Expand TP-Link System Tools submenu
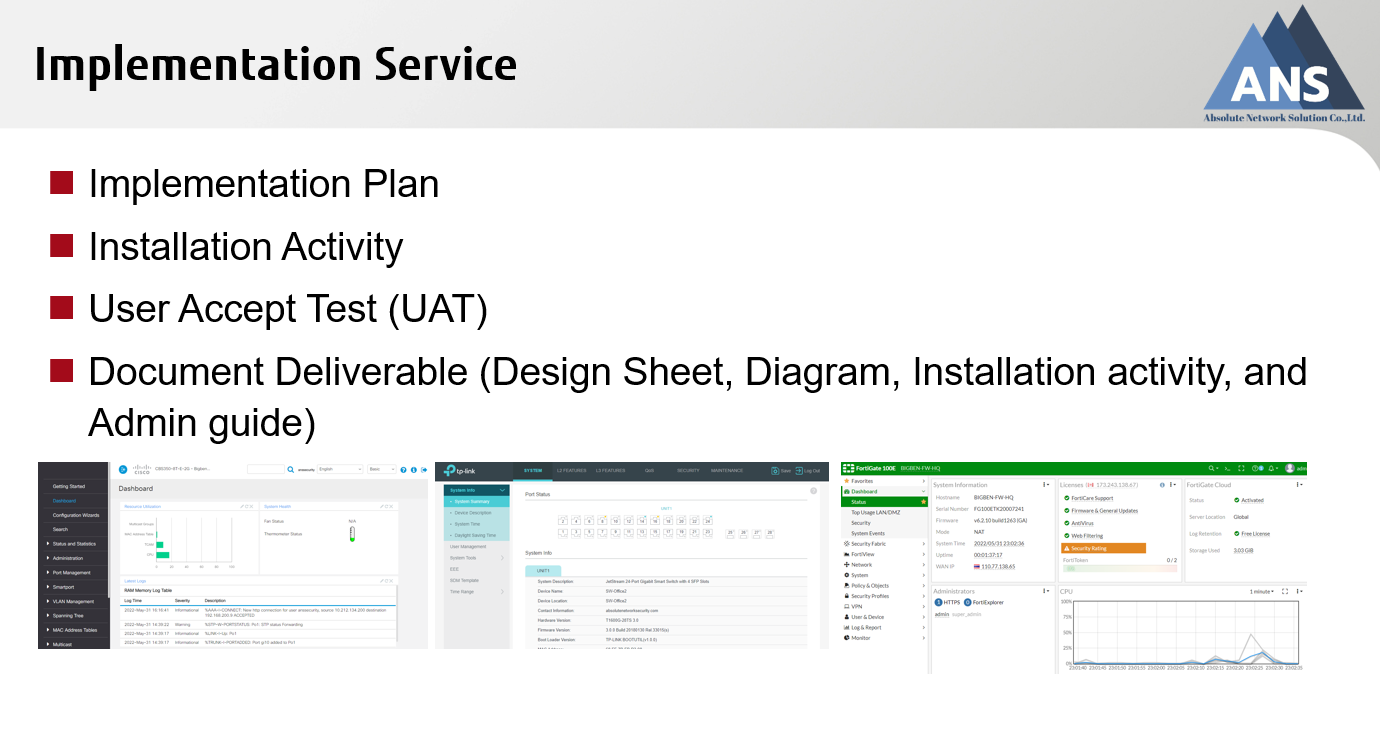The width and height of the screenshot is (1380, 737). pyautogui.click(x=476, y=558)
